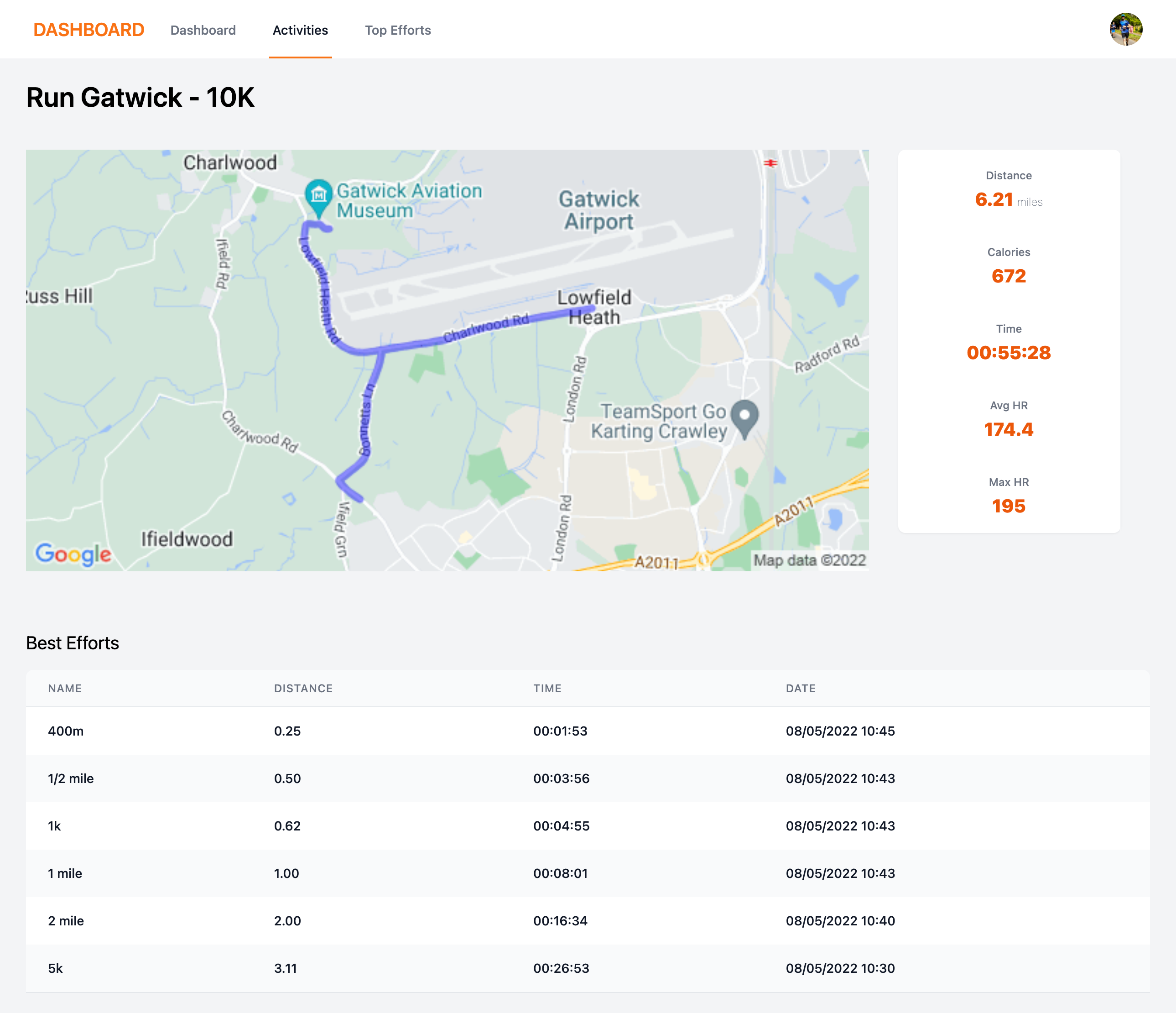Viewport: 1176px width, 1013px height.
Task: Select the 400m best effort row
Action: pos(588,731)
